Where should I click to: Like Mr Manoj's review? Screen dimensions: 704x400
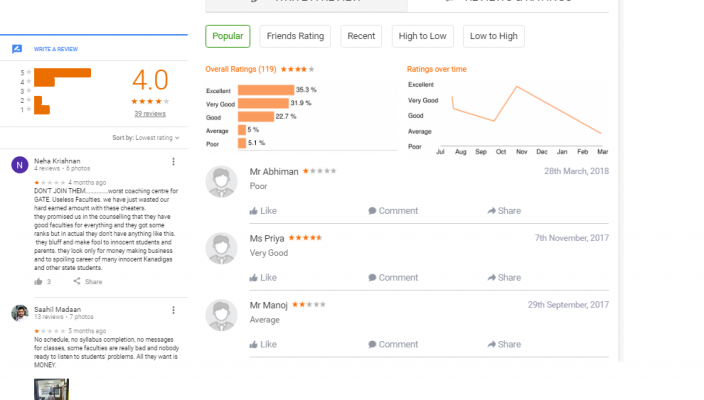click(263, 344)
